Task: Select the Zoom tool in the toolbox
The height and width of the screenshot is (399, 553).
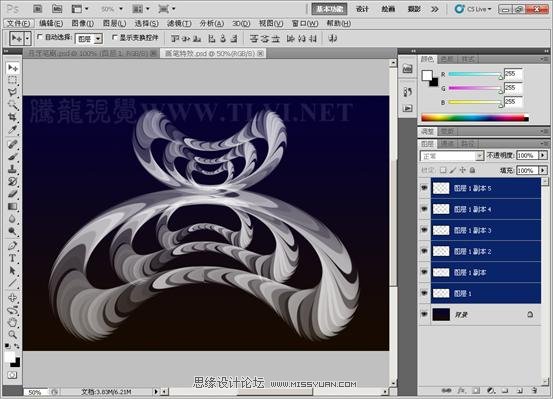Action: pyautogui.click(x=13, y=334)
